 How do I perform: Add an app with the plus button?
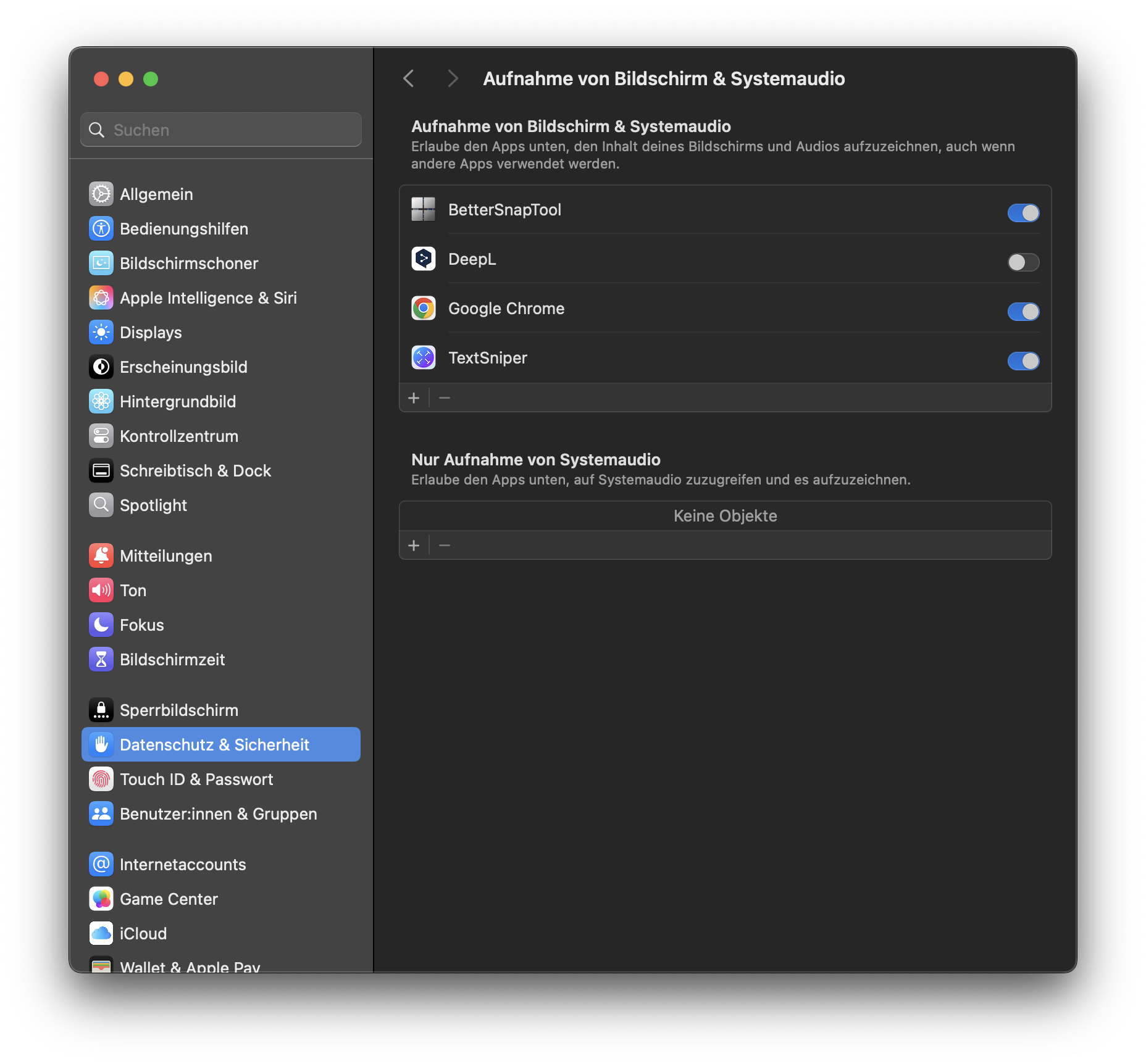click(414, 397)
